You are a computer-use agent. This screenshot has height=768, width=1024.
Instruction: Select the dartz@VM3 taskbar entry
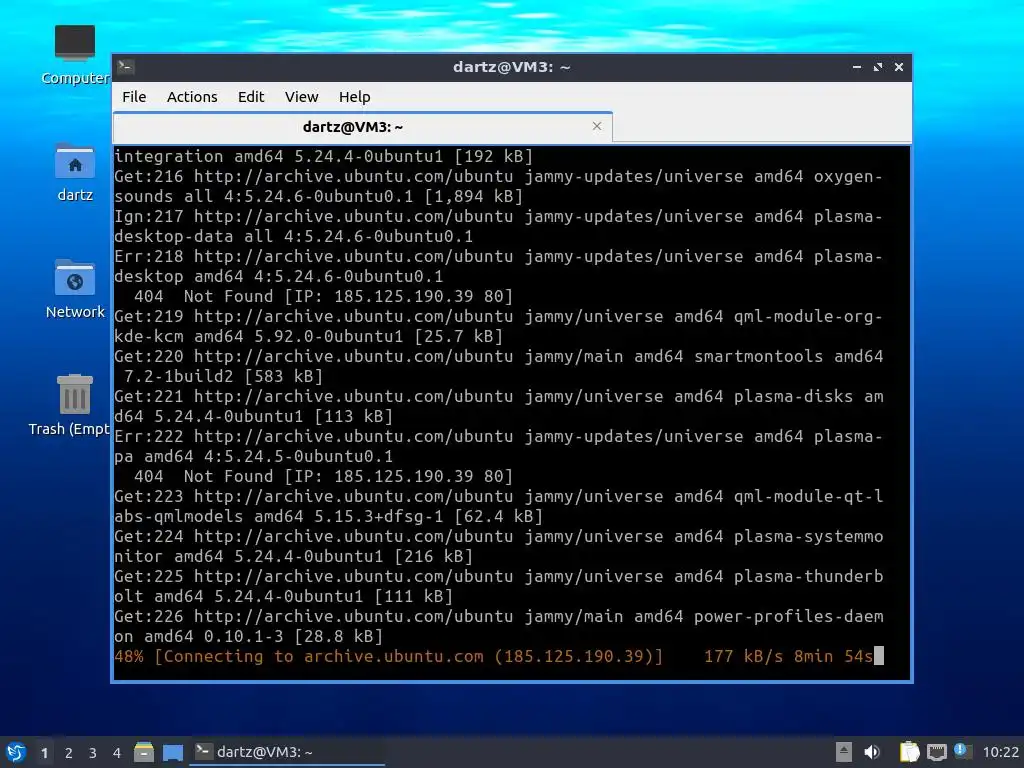pyautogui.click(x=287, y=752)
